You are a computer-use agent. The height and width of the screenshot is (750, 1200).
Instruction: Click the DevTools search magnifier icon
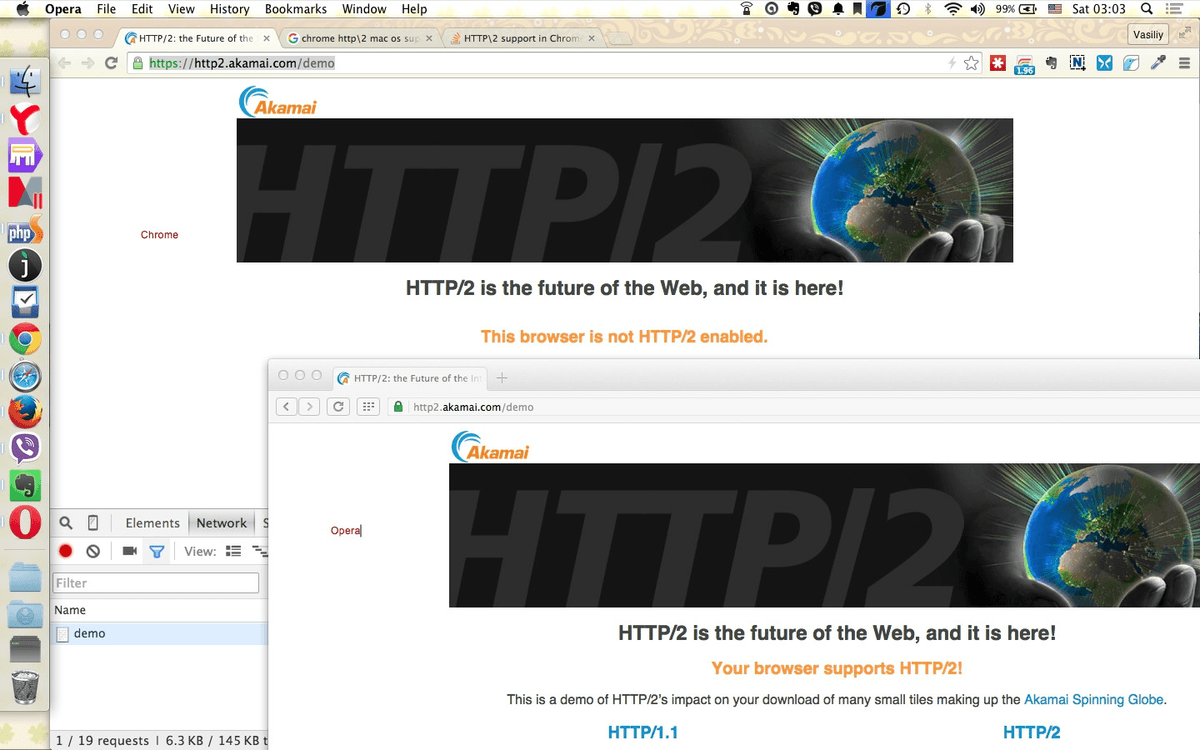click(66, 523)
